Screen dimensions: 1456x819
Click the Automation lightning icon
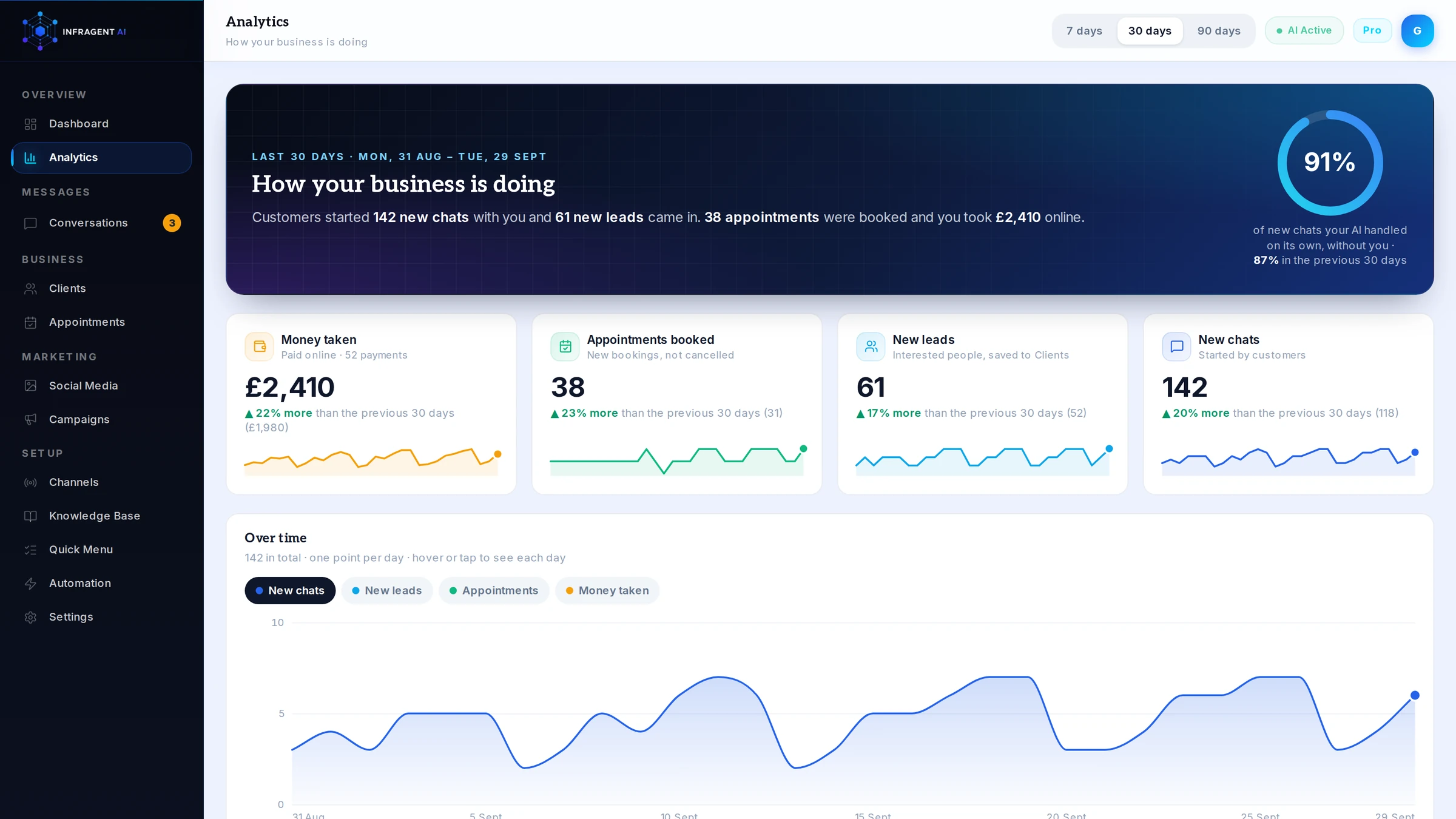pos(30,584)
